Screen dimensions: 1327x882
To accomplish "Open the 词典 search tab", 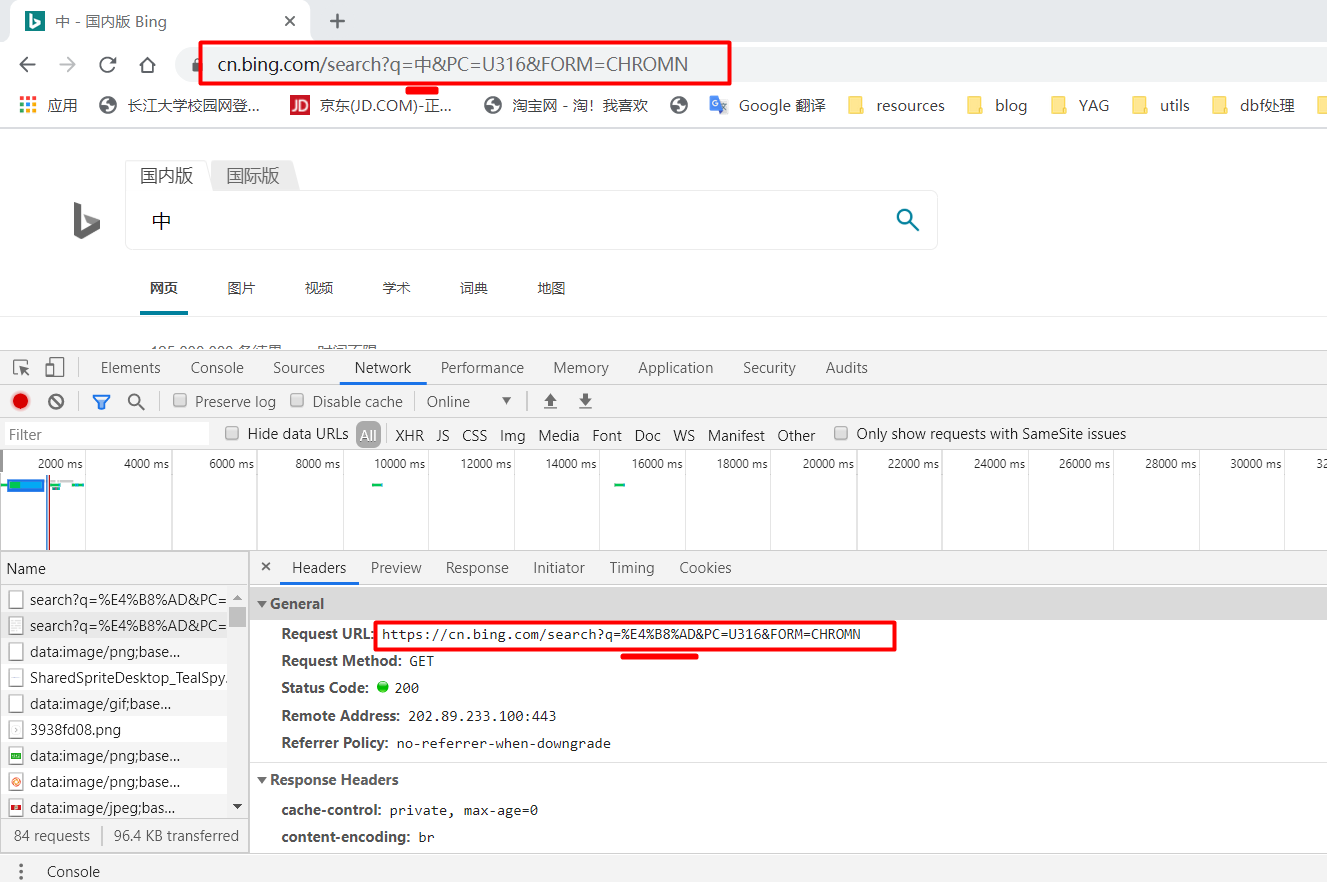I will [474, 288].
